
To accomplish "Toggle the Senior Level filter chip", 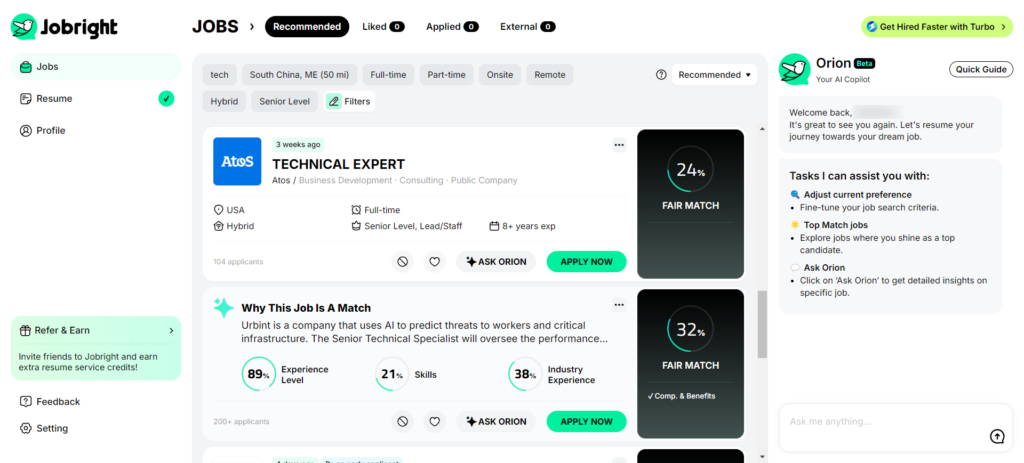I will pyautogui.click(x=284, y=101).
